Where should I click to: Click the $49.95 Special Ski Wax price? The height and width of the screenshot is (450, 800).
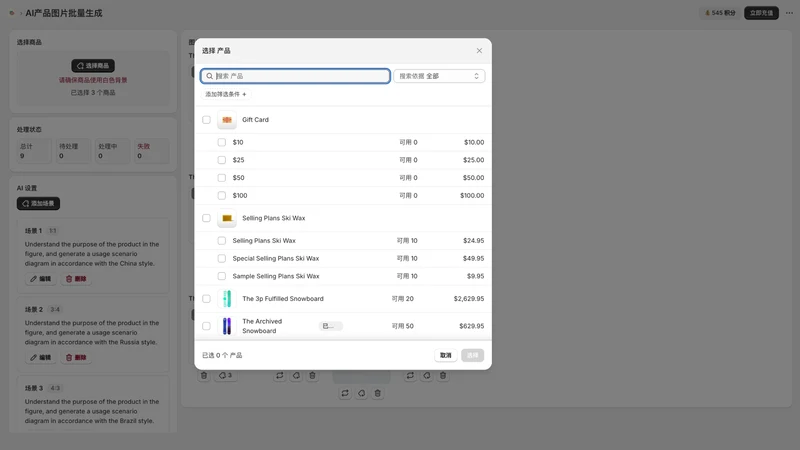click(473, 259)
